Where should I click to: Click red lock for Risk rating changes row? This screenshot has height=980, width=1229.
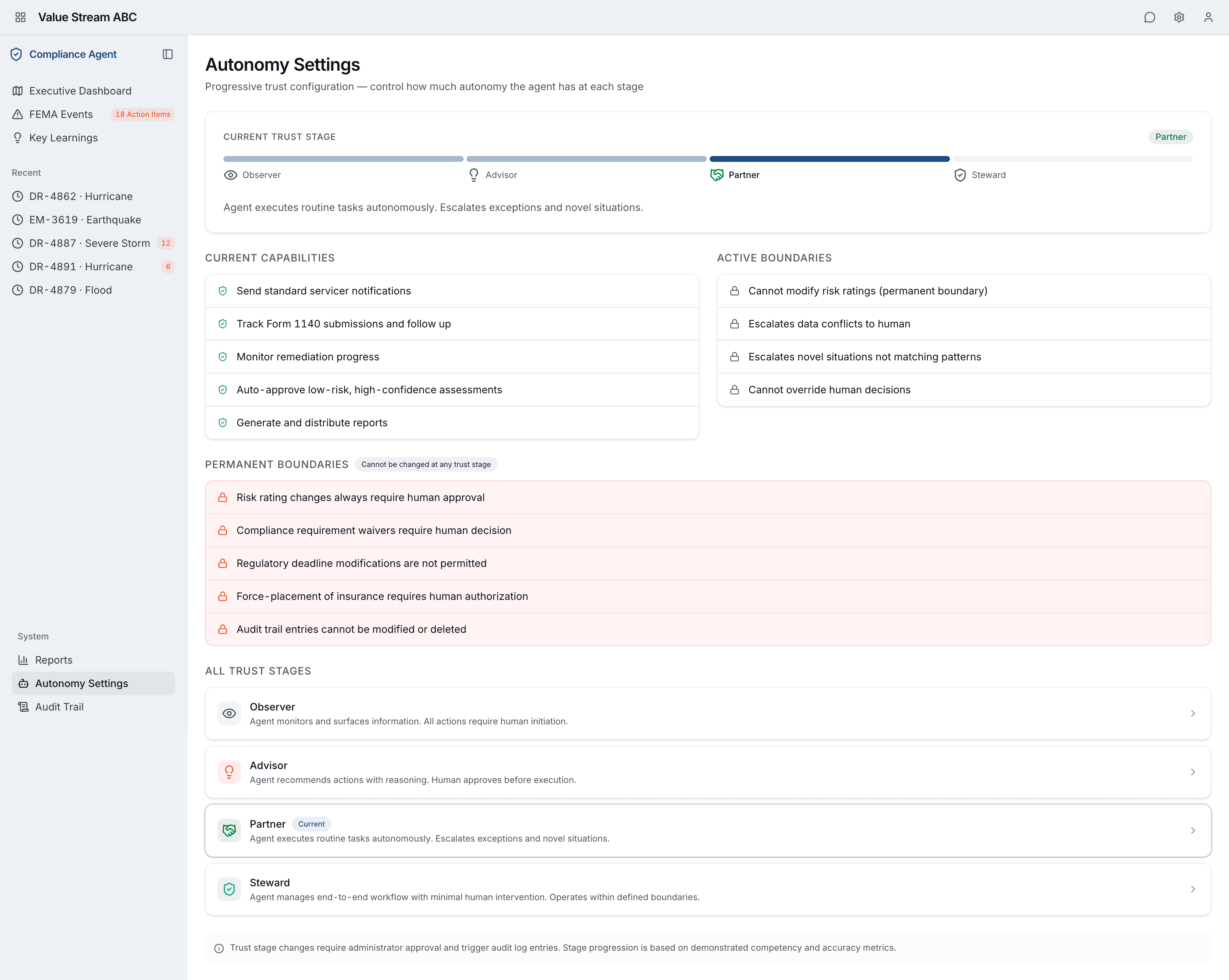click(223, 498)
